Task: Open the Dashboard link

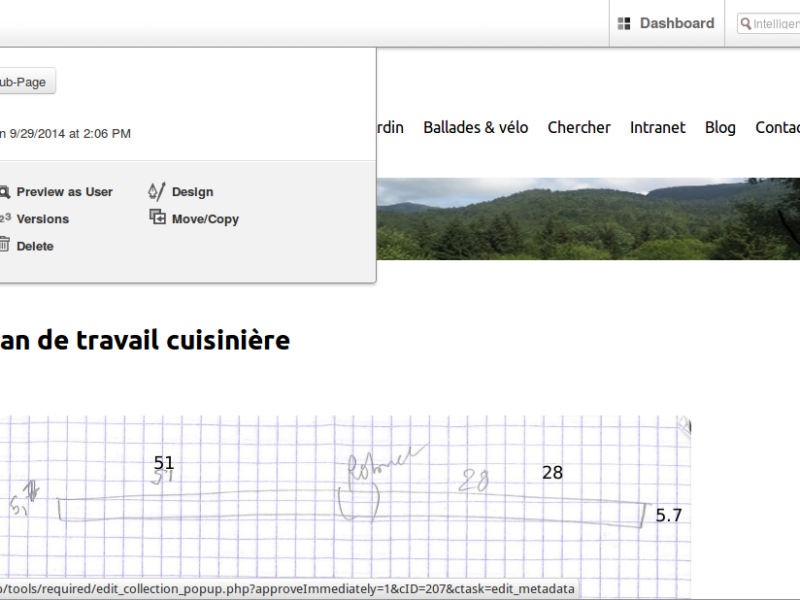Action: [x=677, y=23]
